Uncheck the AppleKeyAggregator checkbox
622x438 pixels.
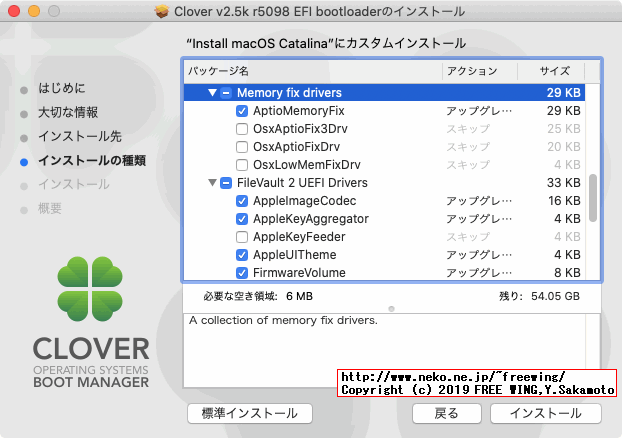click(x=242, y=219)
